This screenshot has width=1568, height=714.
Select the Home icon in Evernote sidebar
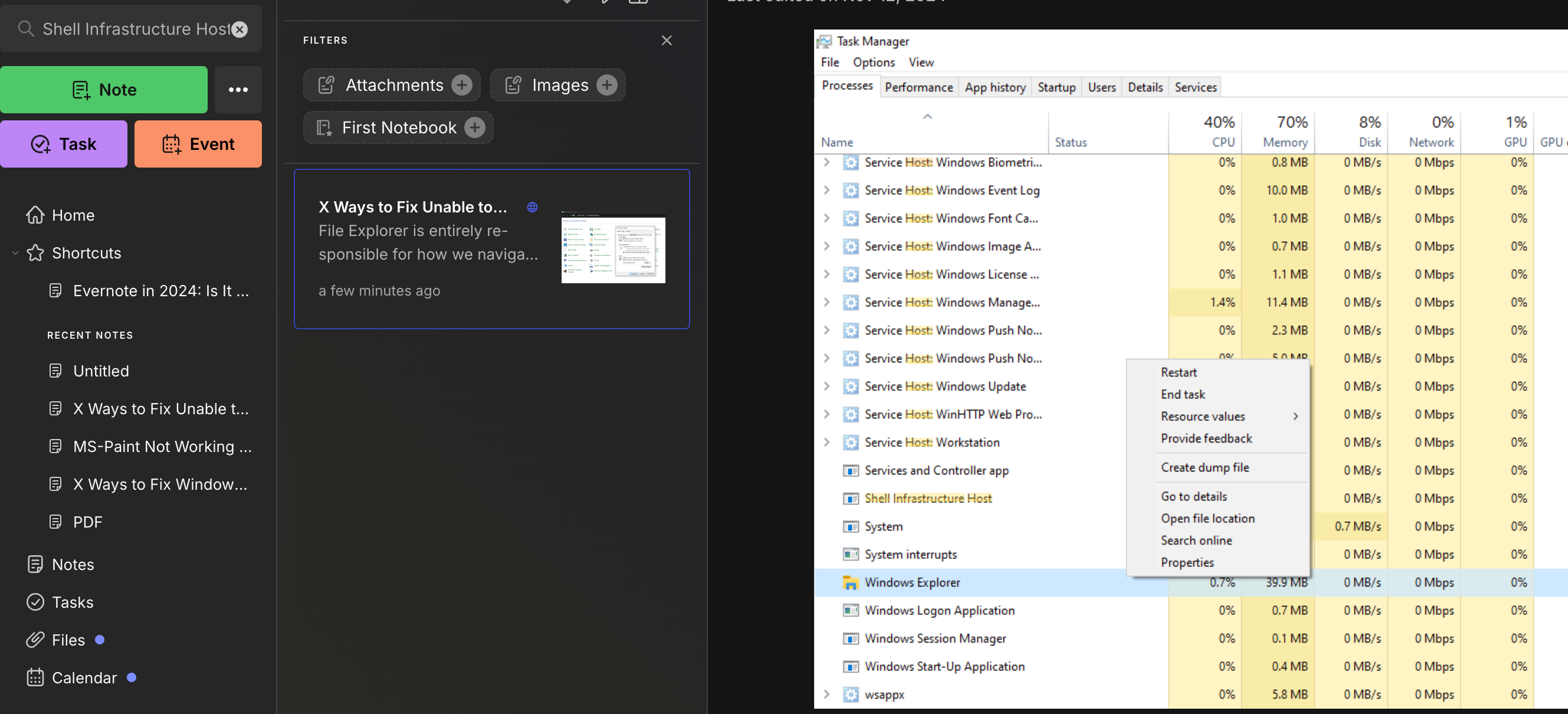point(36,215)
